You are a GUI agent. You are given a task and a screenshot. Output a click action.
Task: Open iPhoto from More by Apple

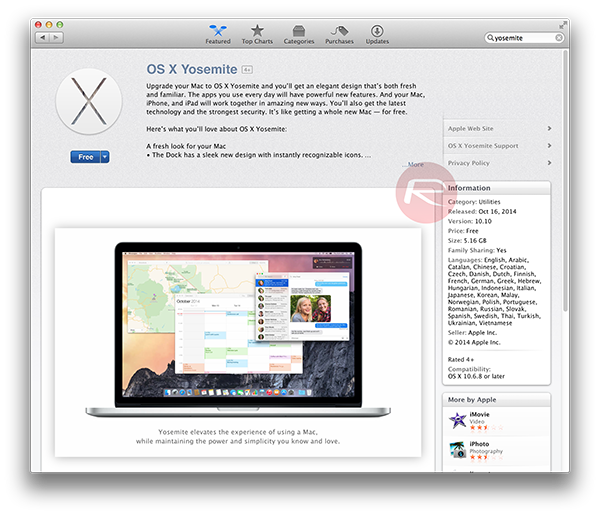tap(479, 444)
